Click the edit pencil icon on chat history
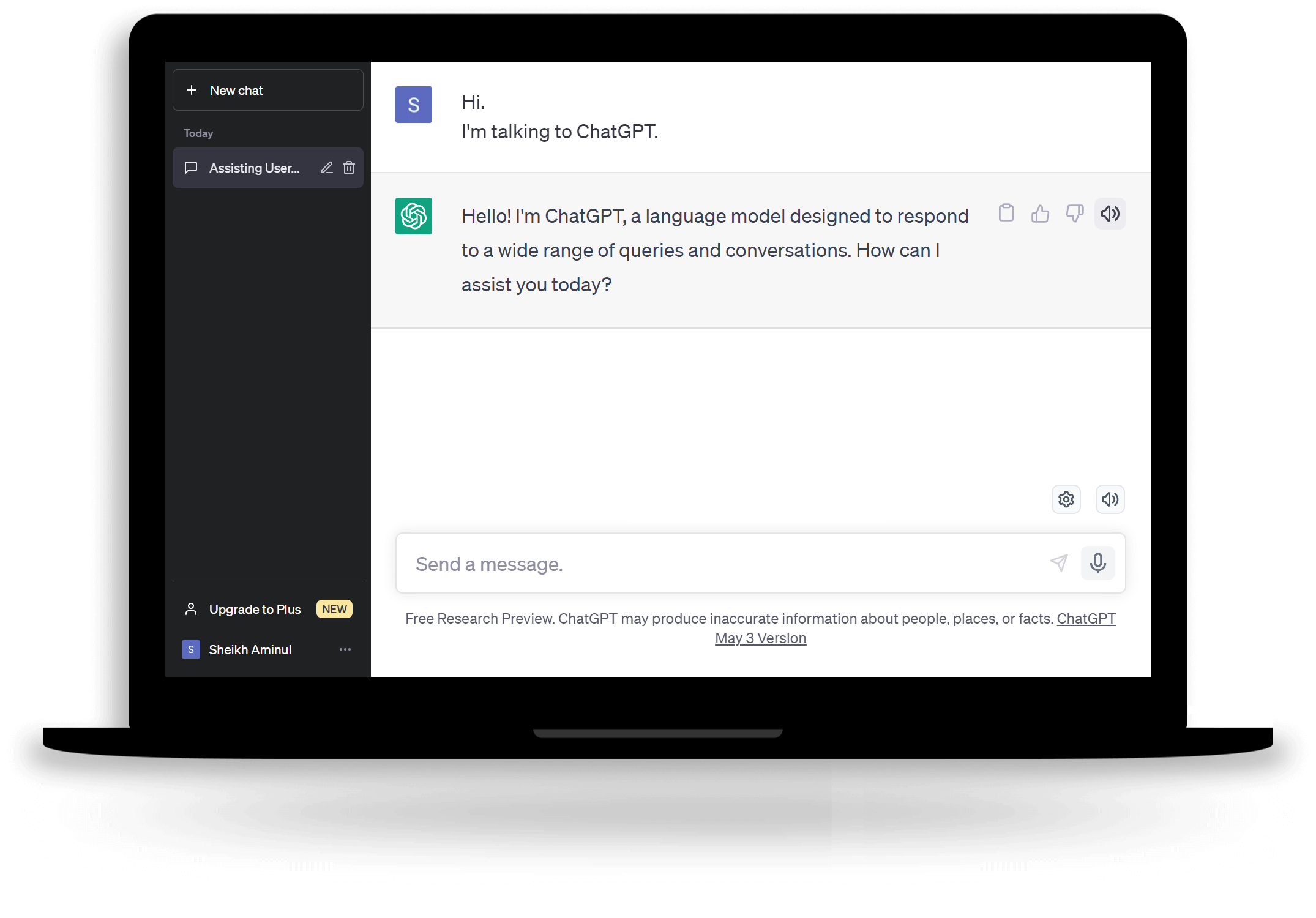Screen dimensions: 1316x918 tap(327, 168)
